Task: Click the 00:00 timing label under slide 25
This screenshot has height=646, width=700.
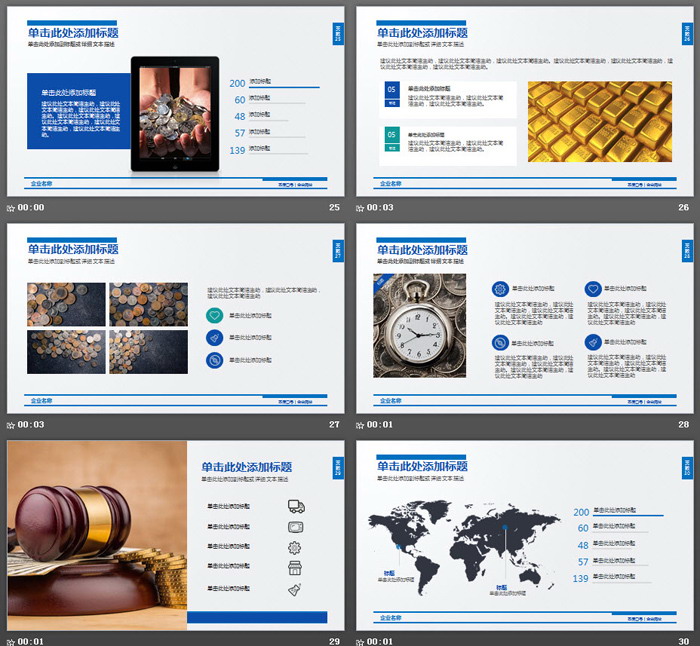Action: (31, 208)
